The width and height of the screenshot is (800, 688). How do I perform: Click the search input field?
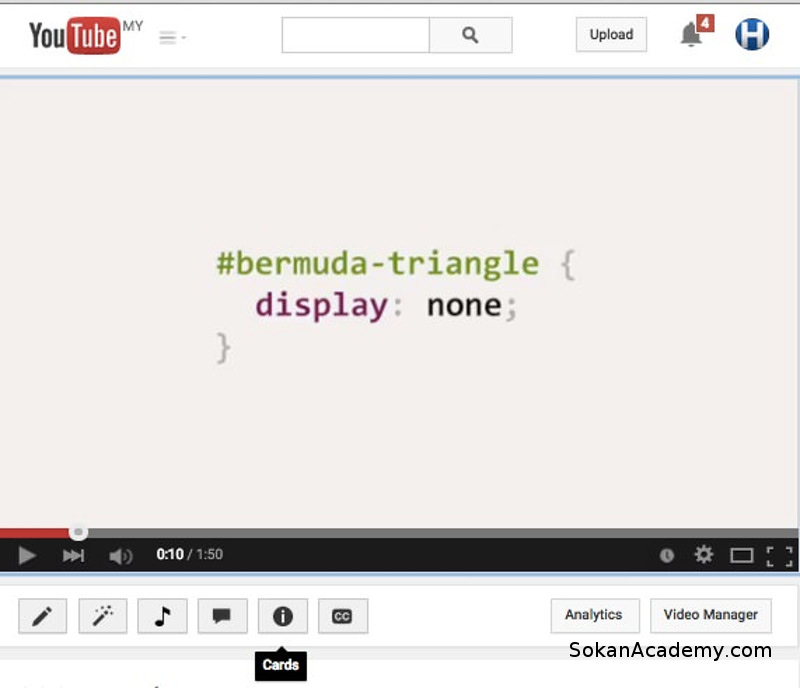355,35
